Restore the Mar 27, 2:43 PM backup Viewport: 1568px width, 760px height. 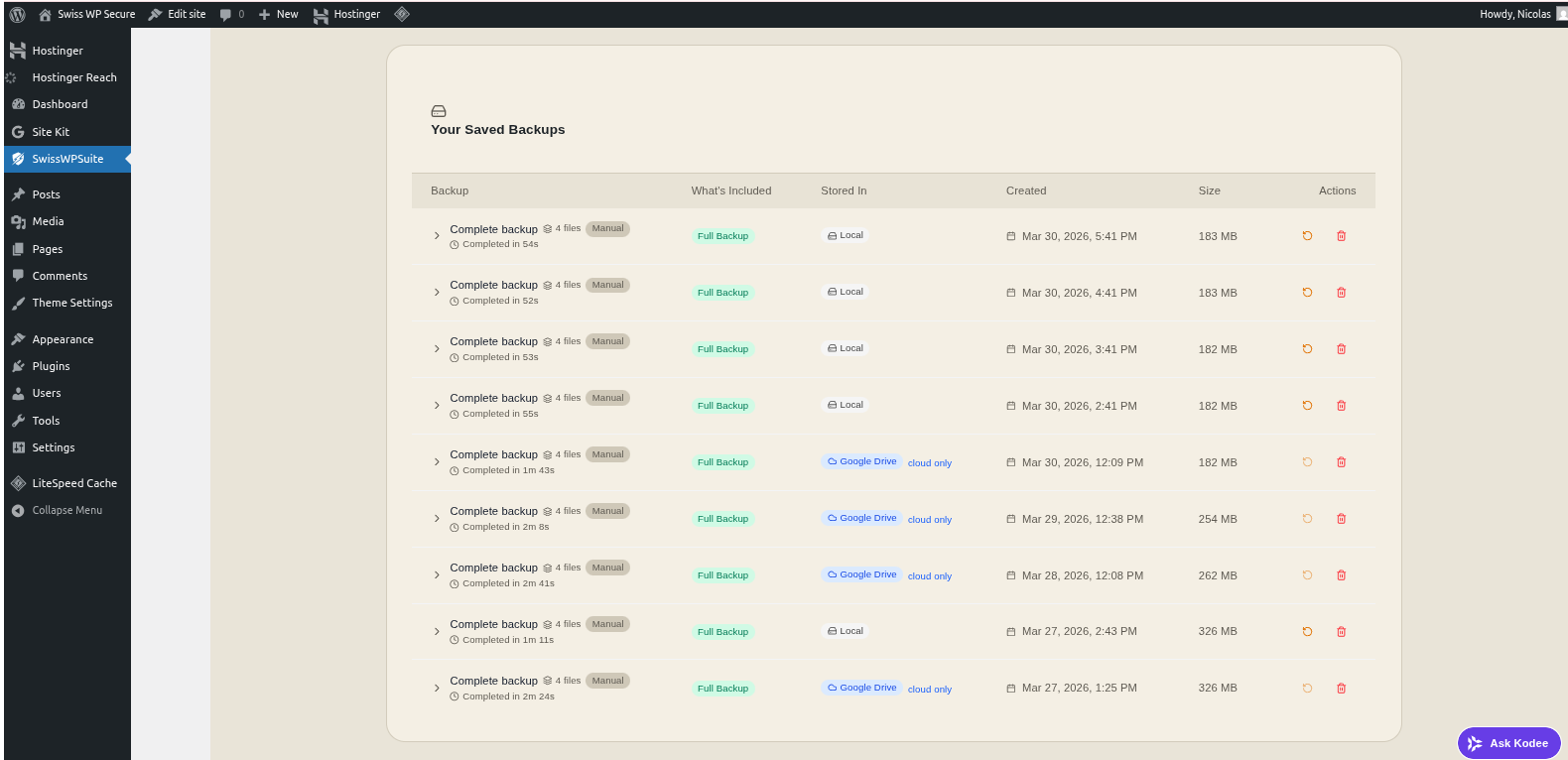coord(1307,632)
